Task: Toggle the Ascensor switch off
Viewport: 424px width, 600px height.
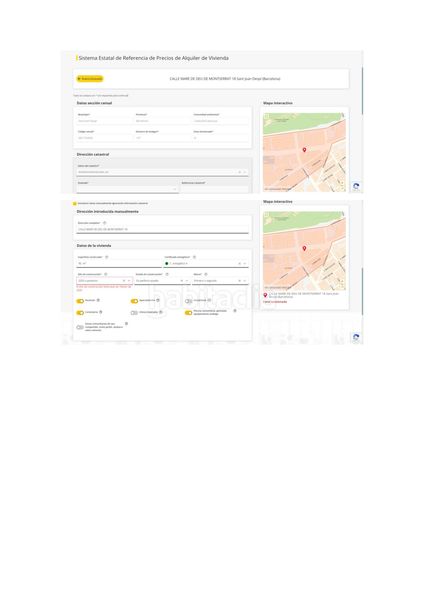Action: (80, 301)
